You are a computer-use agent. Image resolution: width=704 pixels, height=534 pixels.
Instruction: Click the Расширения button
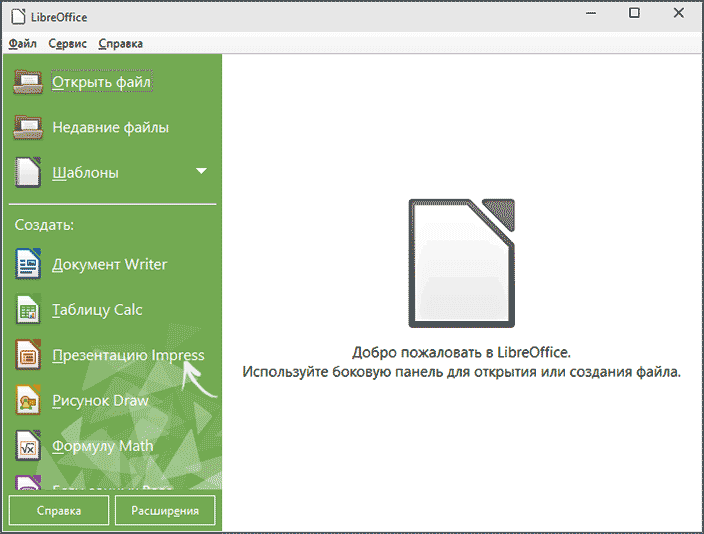tap(165, 510)
